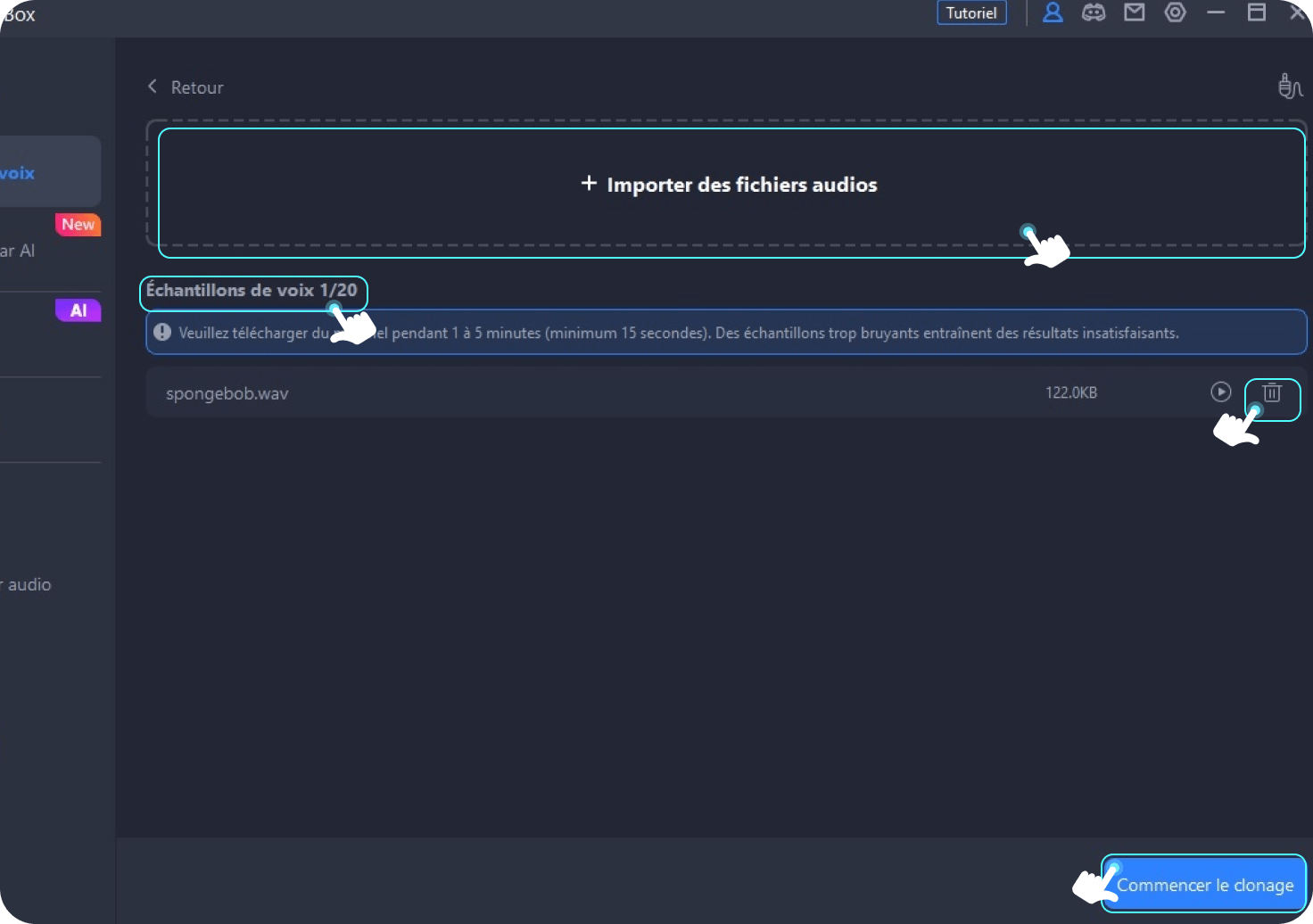Select the spongebob.wav file name
This screenshot has width=1313, height=924.
tap(227, 393)
